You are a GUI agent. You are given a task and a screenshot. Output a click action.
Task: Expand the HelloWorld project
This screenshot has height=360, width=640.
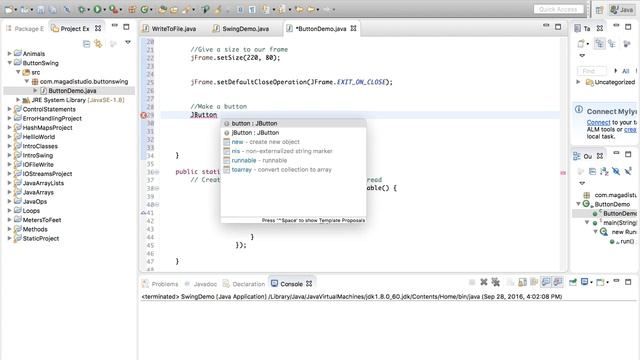[x=10, y=137]
